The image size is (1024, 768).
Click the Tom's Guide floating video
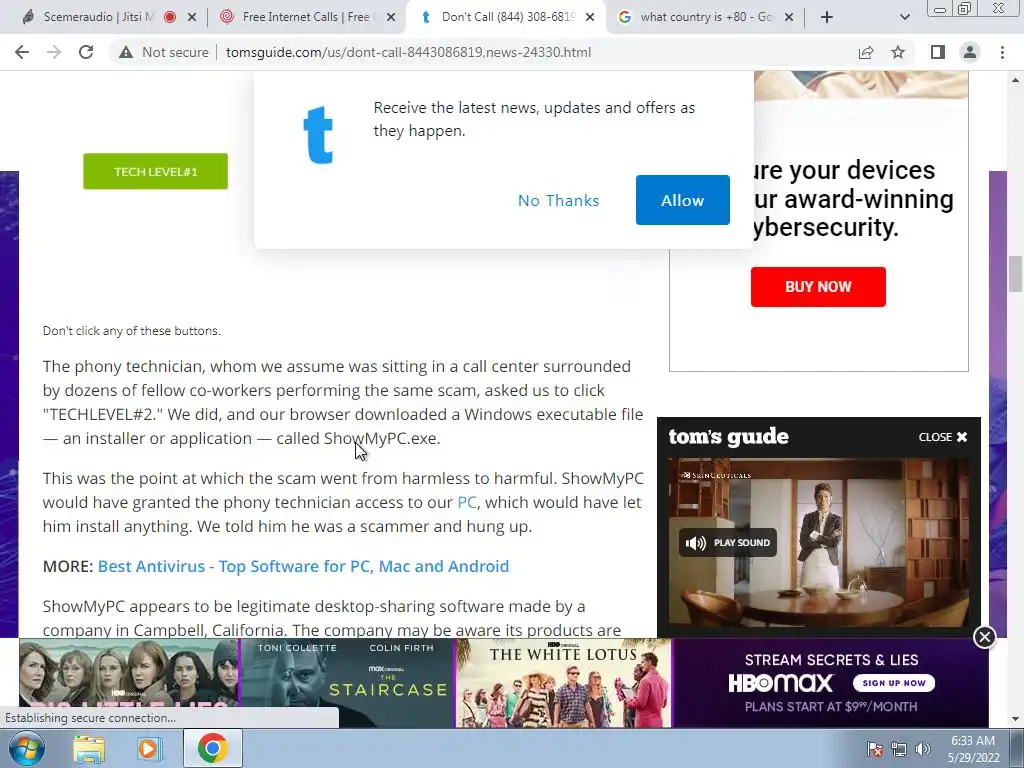[x=818, y=543]
